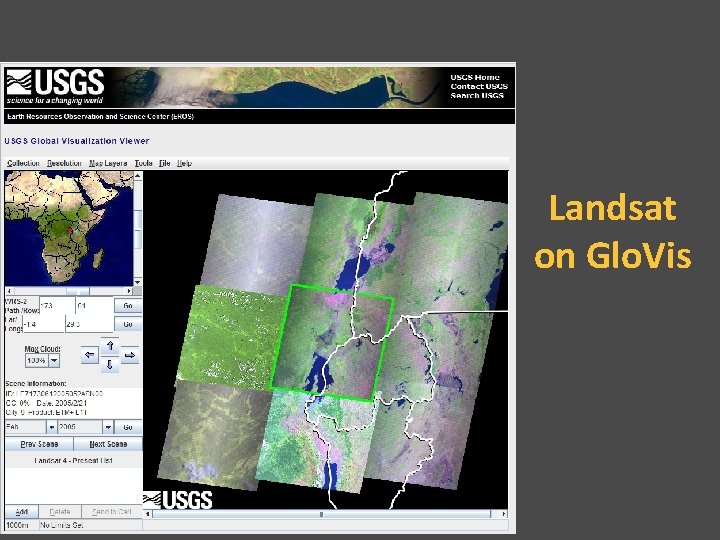Click the WRS-2 Path input field
720x540 pixels.
point(57,306)
